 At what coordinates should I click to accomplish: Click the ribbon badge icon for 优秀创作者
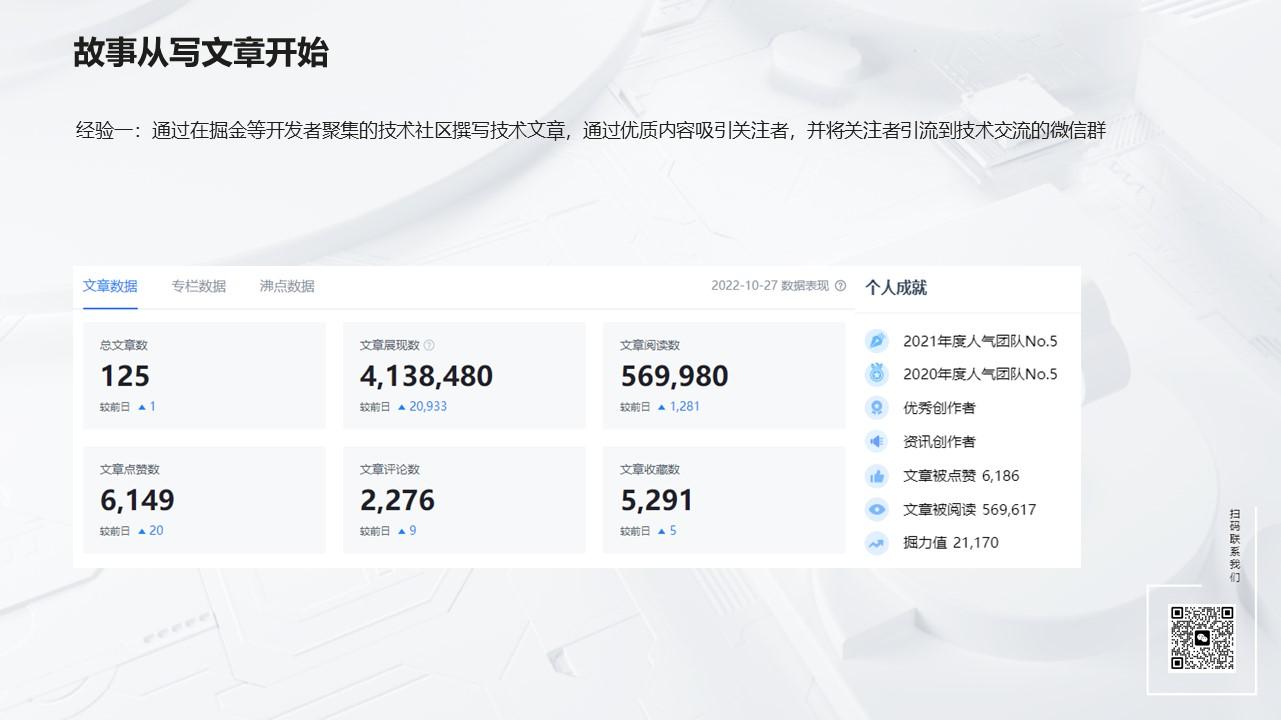pyautogui.click(x=877, y=407)
